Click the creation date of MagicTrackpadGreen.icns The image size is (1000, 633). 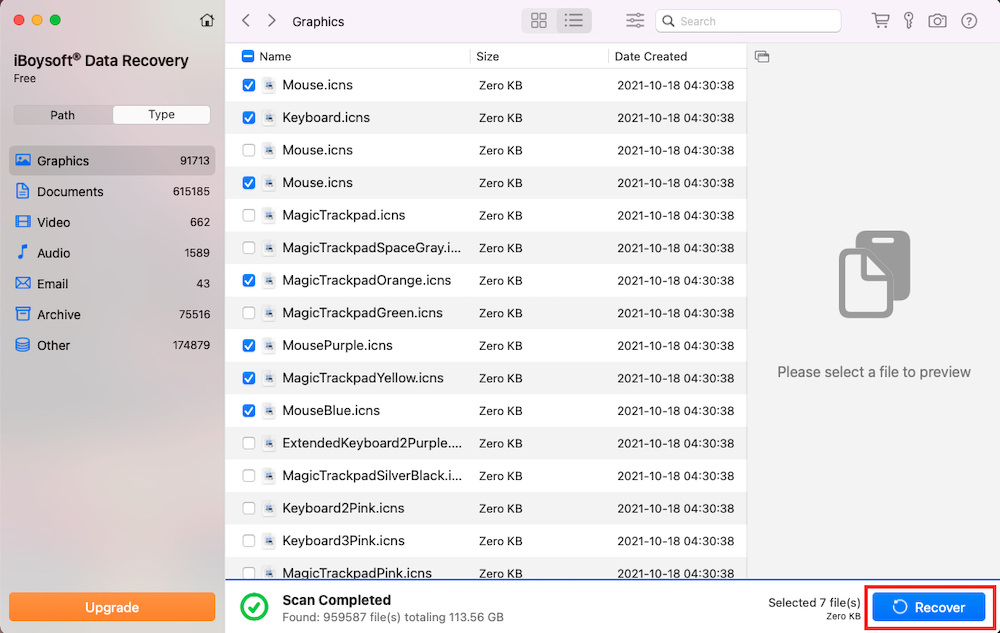tap(675, 313)
